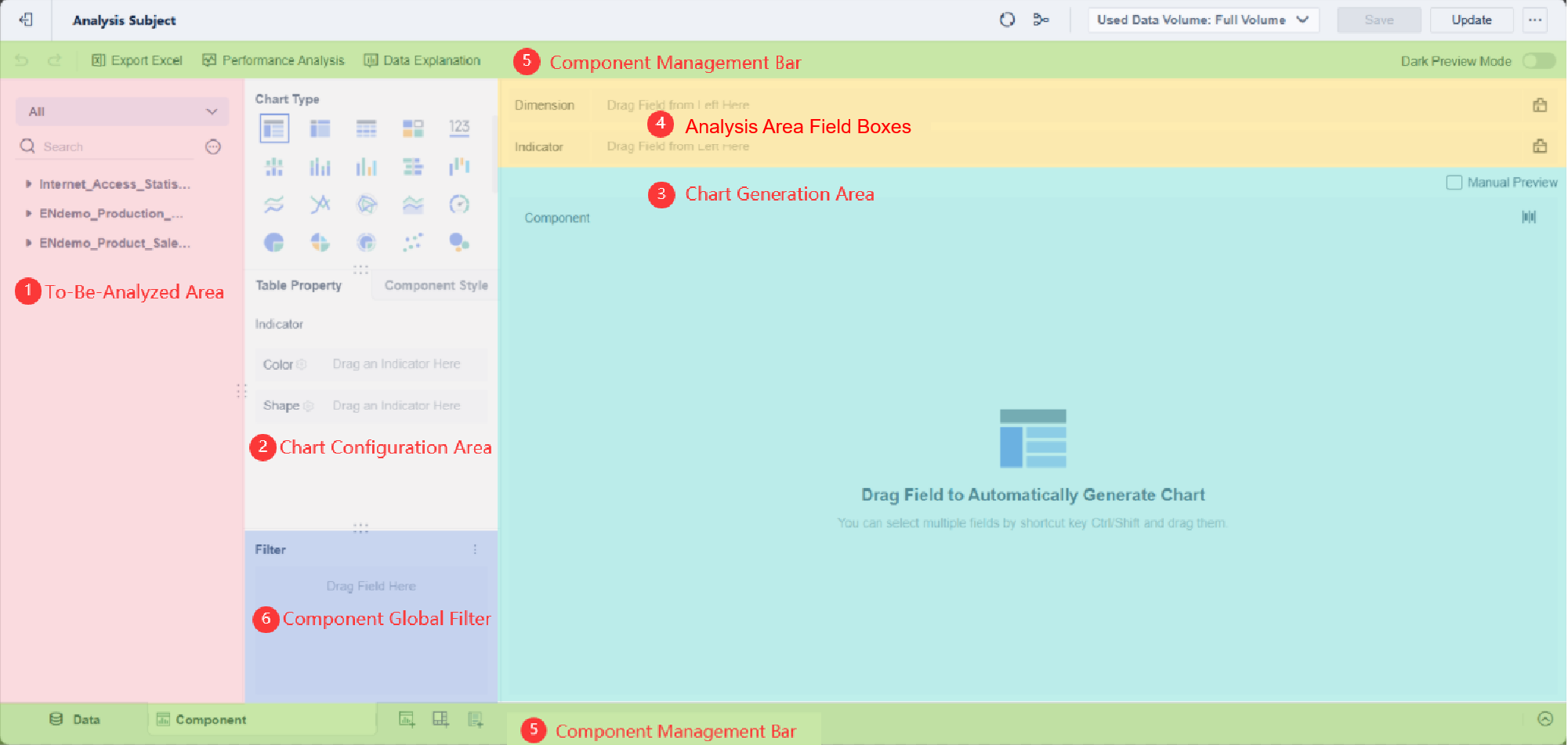The height and width of the screenshot is (745, 1568).
Task: Expand the ENdemo_Product_Sale dataset
Action: pyautogui.click(x=28, y=243)
